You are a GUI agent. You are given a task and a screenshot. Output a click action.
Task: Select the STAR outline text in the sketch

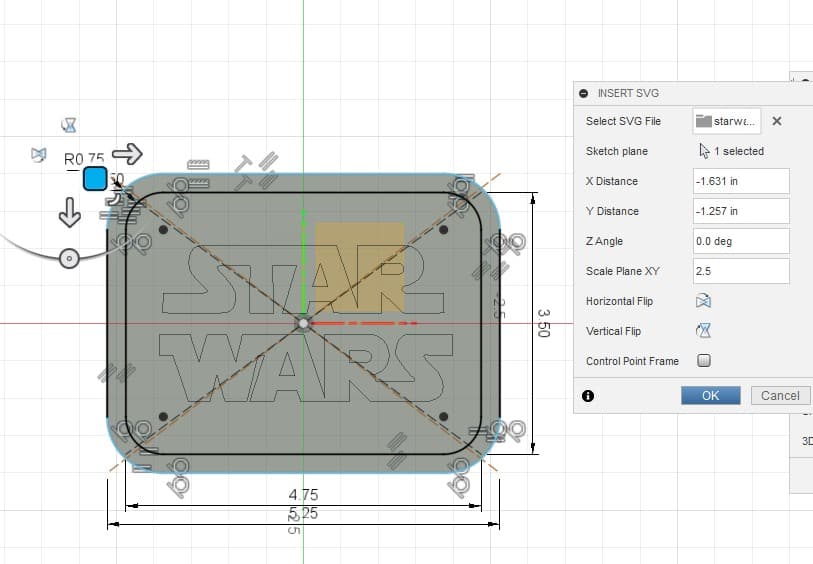pos(303,279)
